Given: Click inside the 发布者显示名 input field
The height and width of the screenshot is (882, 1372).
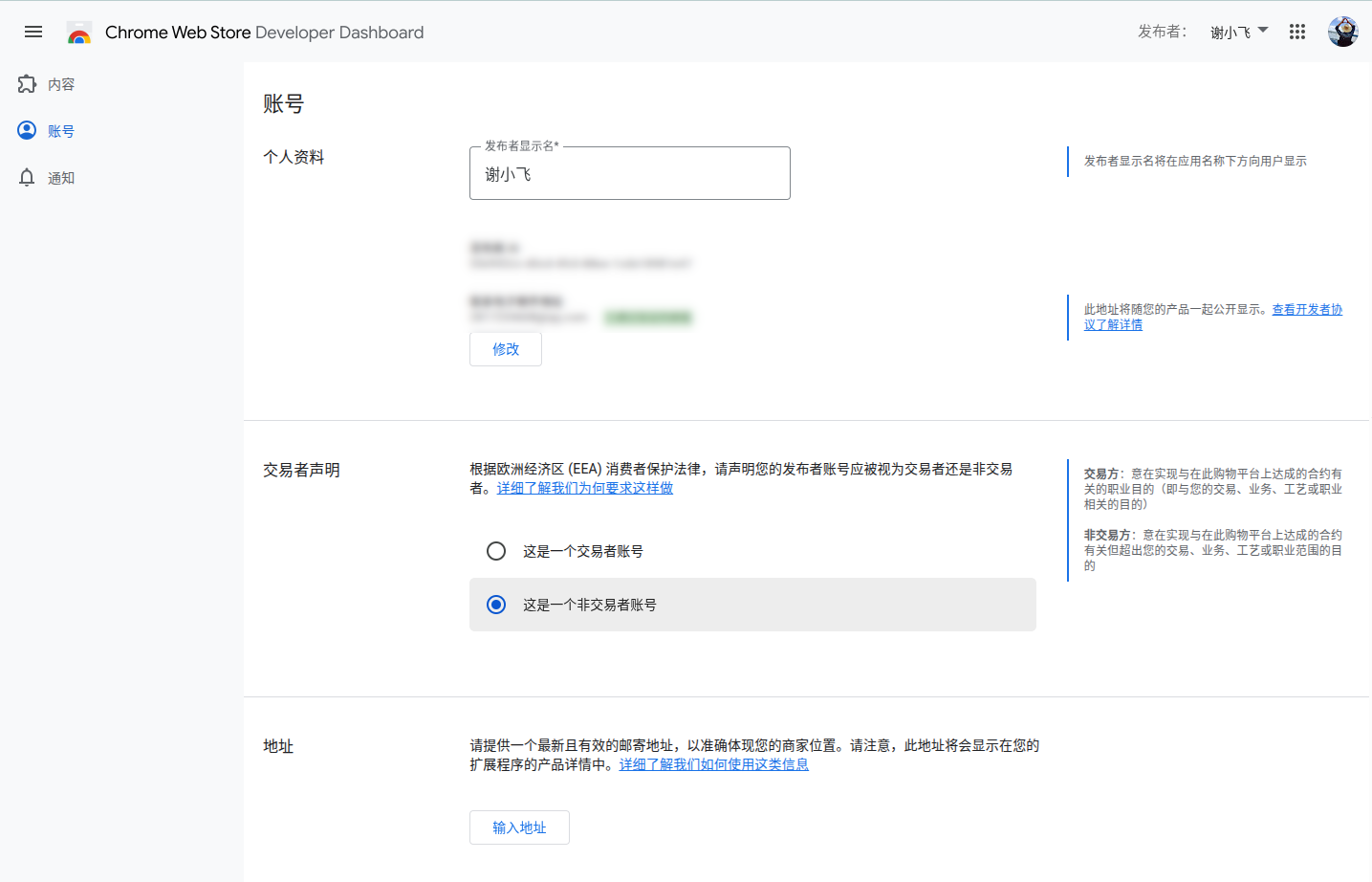Looking at the screenshot, I should pyautogui.click(x=629, y=173).
